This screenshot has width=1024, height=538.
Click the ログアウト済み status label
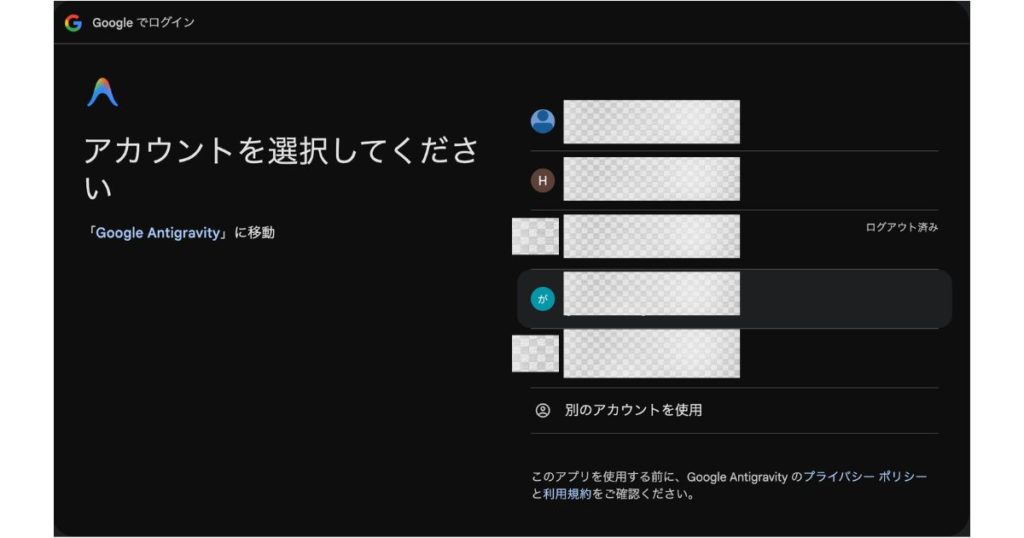coord(901,228)
